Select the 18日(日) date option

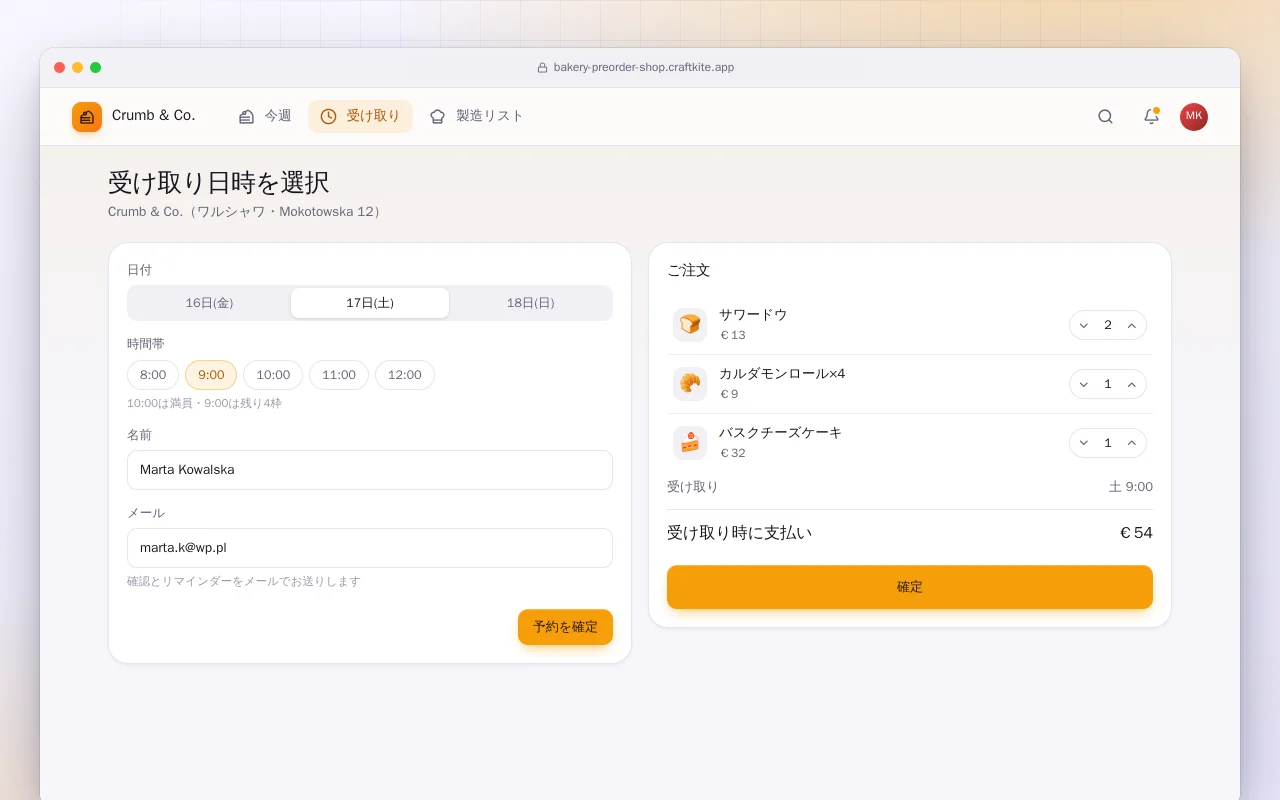[x=530, y=303]
